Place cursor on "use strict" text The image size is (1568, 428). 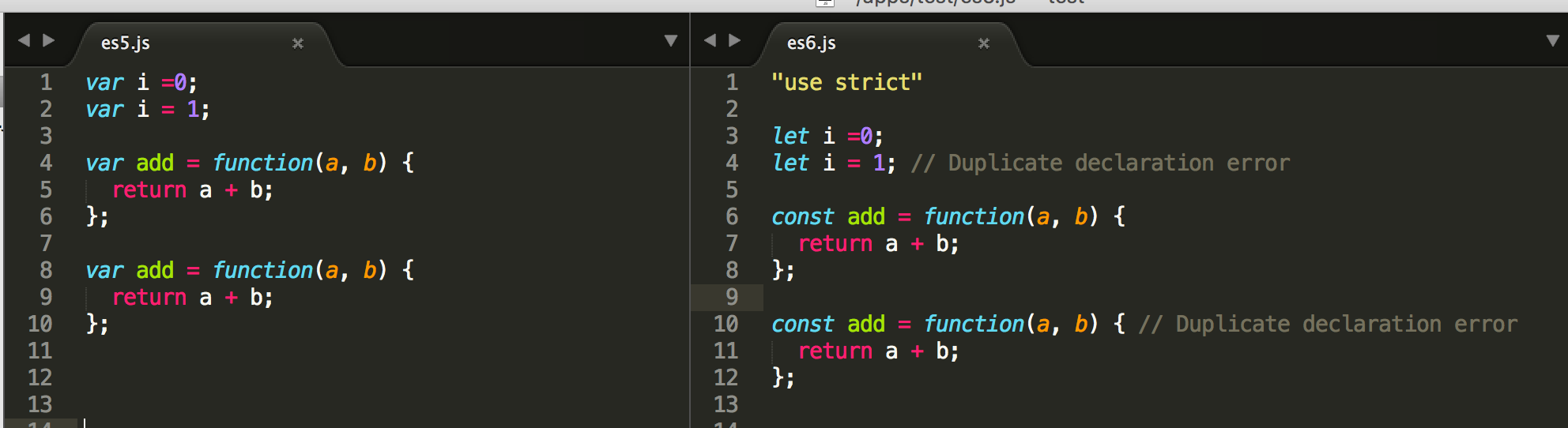click(x=846, y=82)
